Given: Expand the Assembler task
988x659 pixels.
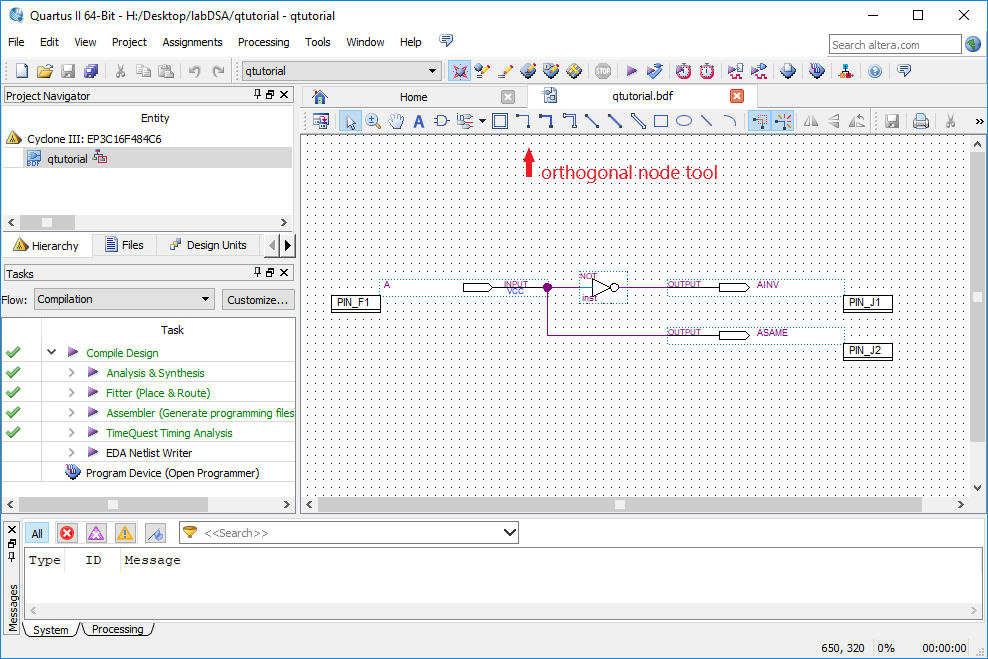Looking at the screenshot, I should 71,413.
